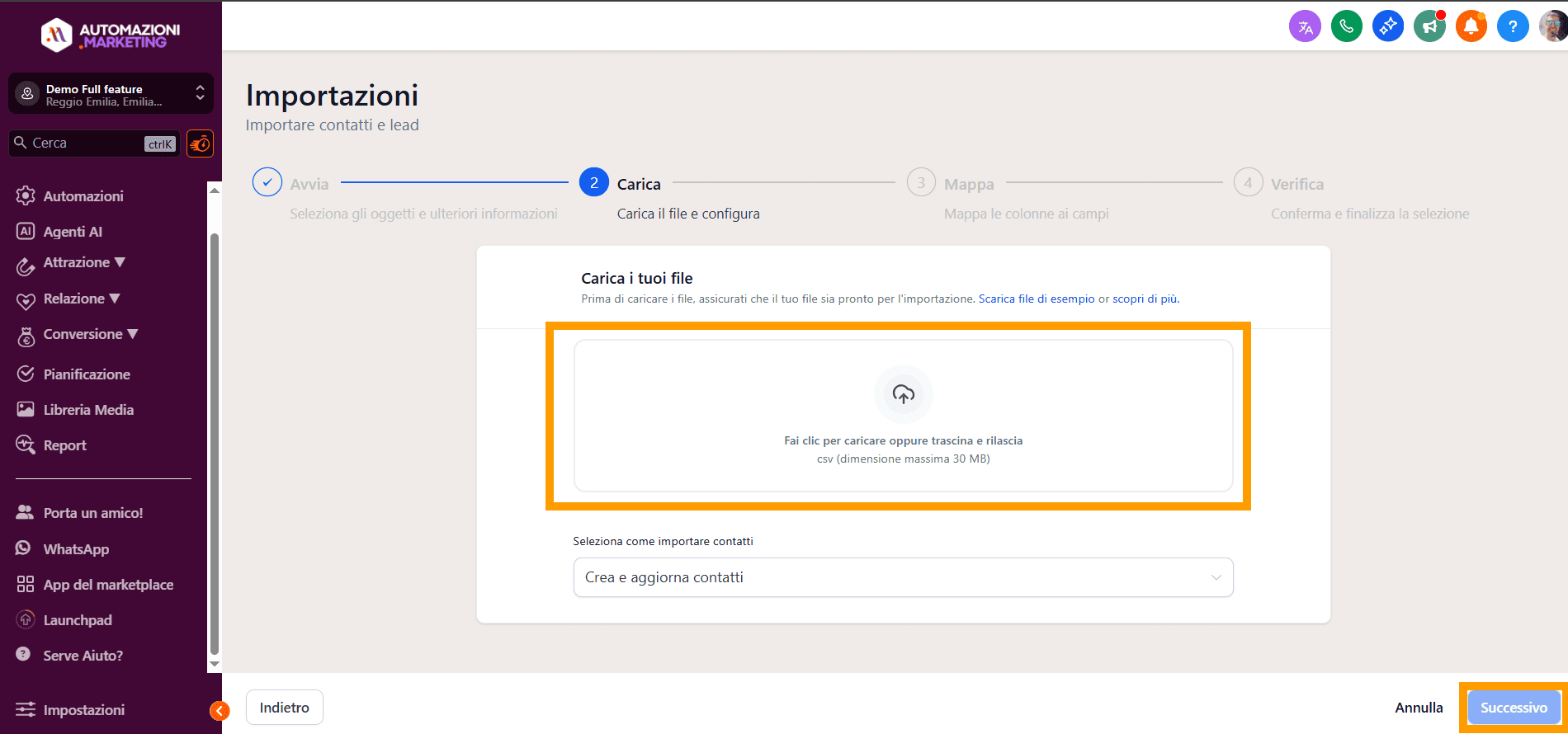Click the sidebar scrollbar down arrow
1568x734 pixels.
tap(215, 664)
